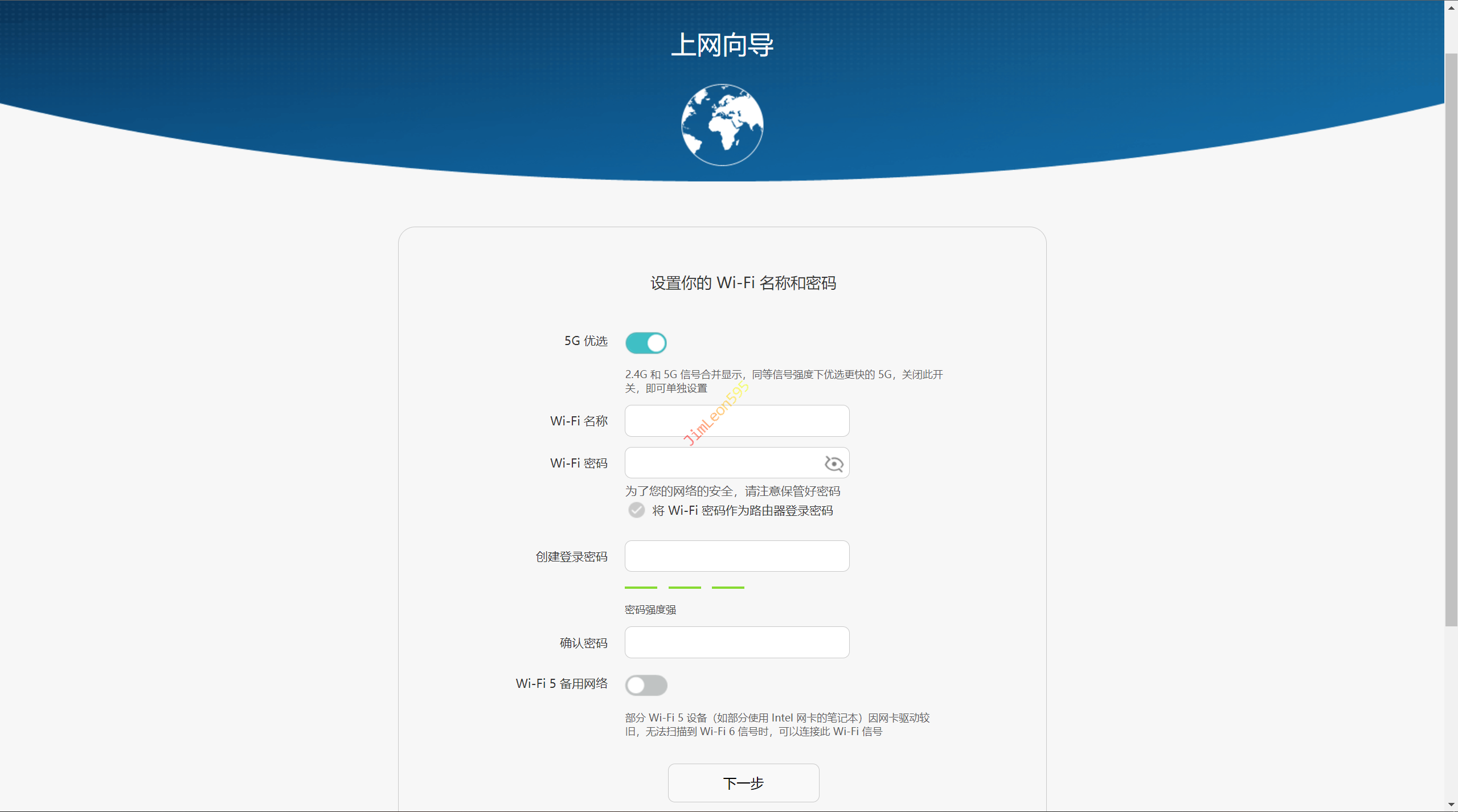
Task: Focus the Wi-Fi 密码 input field
Action: point(723,463)
